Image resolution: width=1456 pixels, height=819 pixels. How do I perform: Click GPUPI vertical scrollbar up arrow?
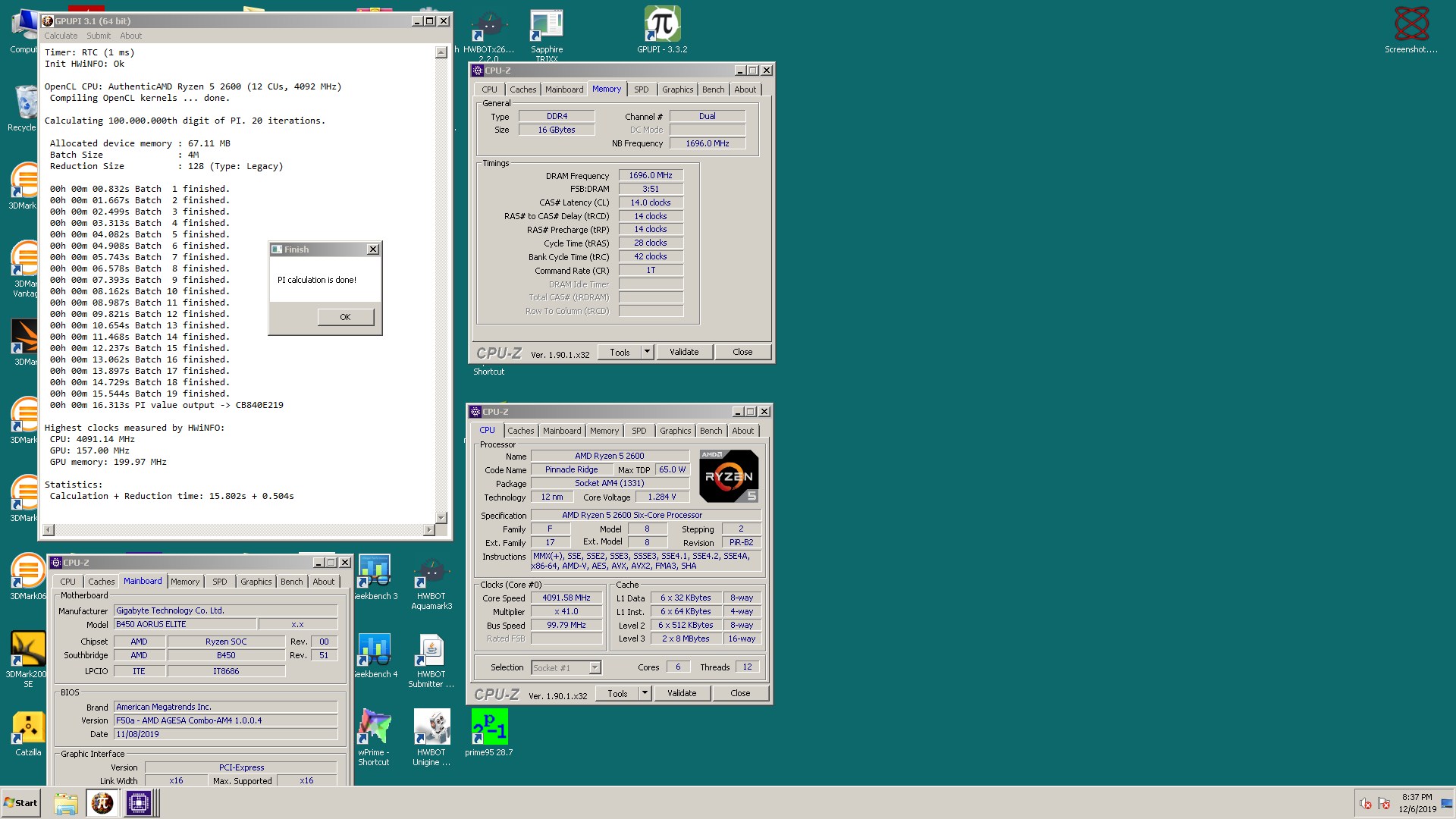(x=441, y=52)
